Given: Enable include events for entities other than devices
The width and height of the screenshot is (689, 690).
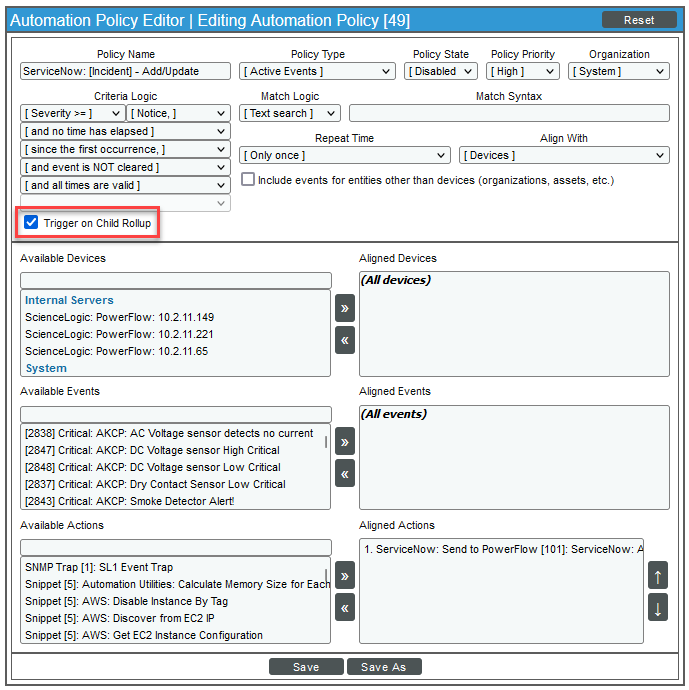Looking at the screenshot, I should [x=248, y=180].
